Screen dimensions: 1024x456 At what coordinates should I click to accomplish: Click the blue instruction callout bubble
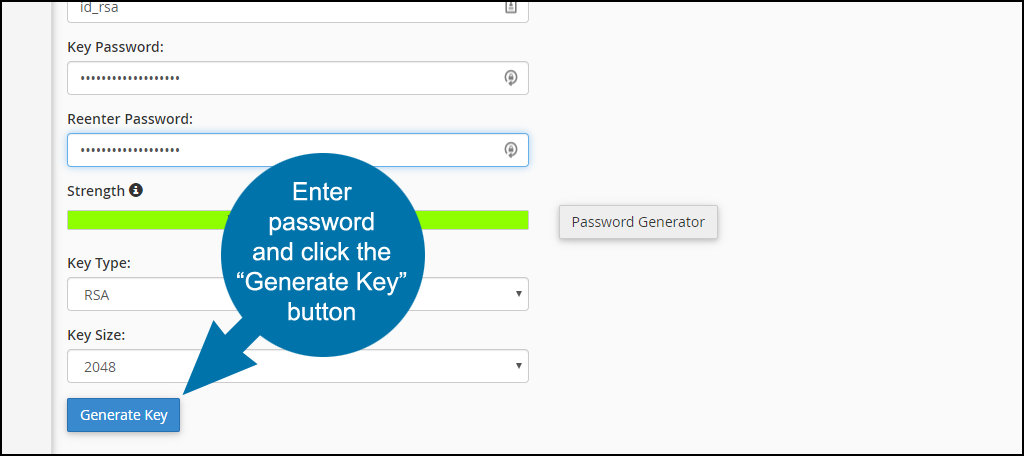pyautogui.click(x=323, y=255)
